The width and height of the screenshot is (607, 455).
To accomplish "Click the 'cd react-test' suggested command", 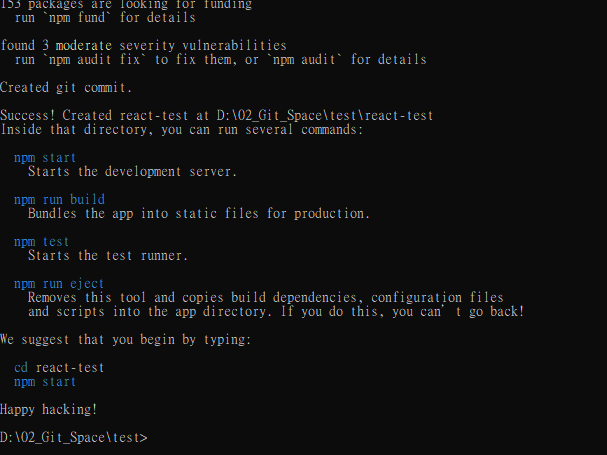I will (x=59, y=368).
